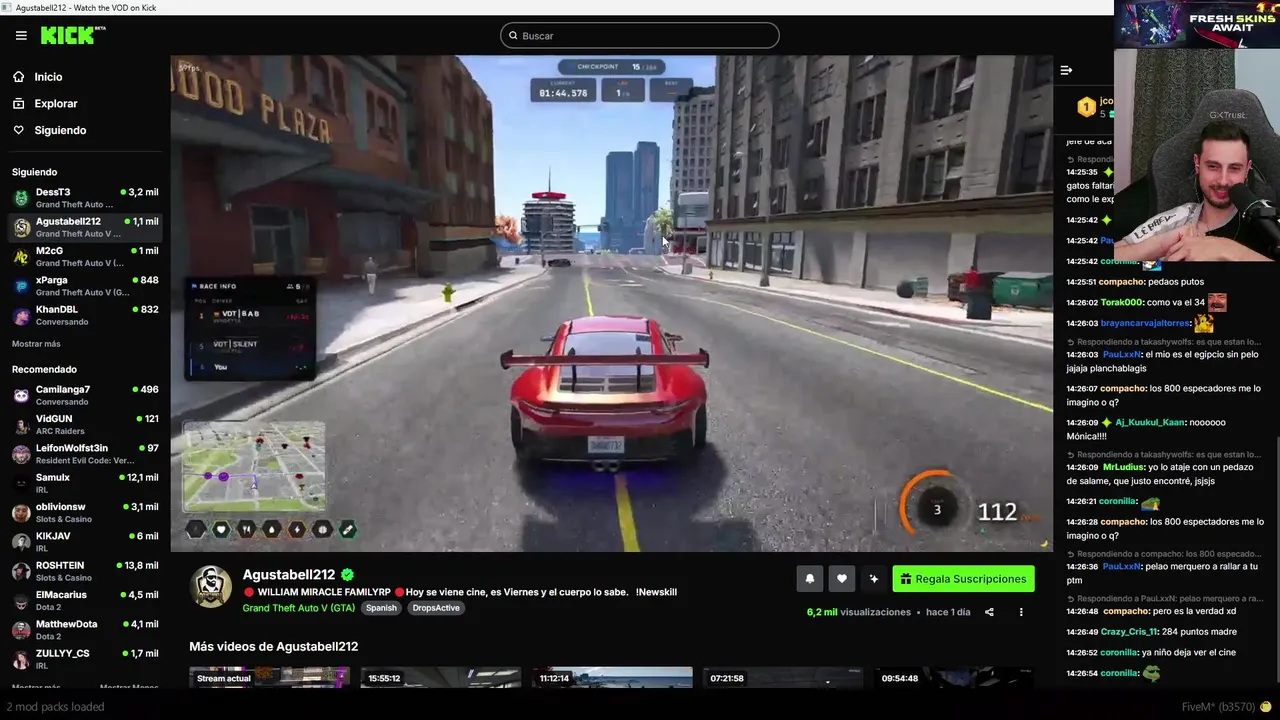Open Siguiendo in the sidebar
1280x720 pixels.
pos(60,131)
